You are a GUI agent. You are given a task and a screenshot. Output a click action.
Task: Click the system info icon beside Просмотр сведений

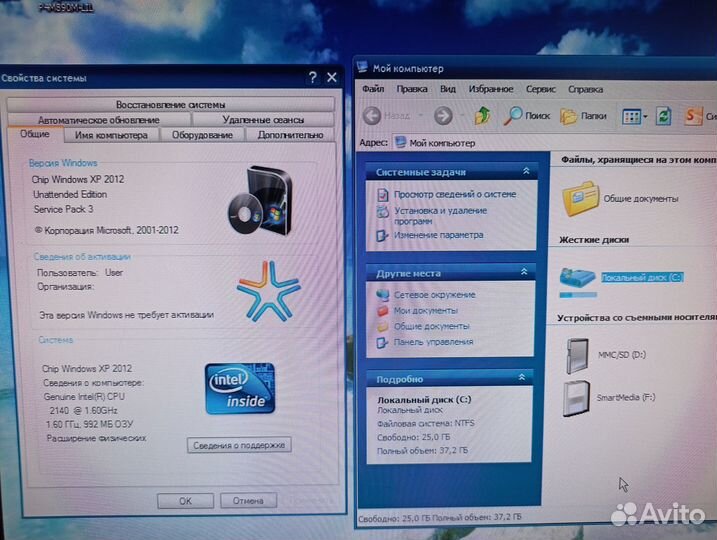pos(382,195)
